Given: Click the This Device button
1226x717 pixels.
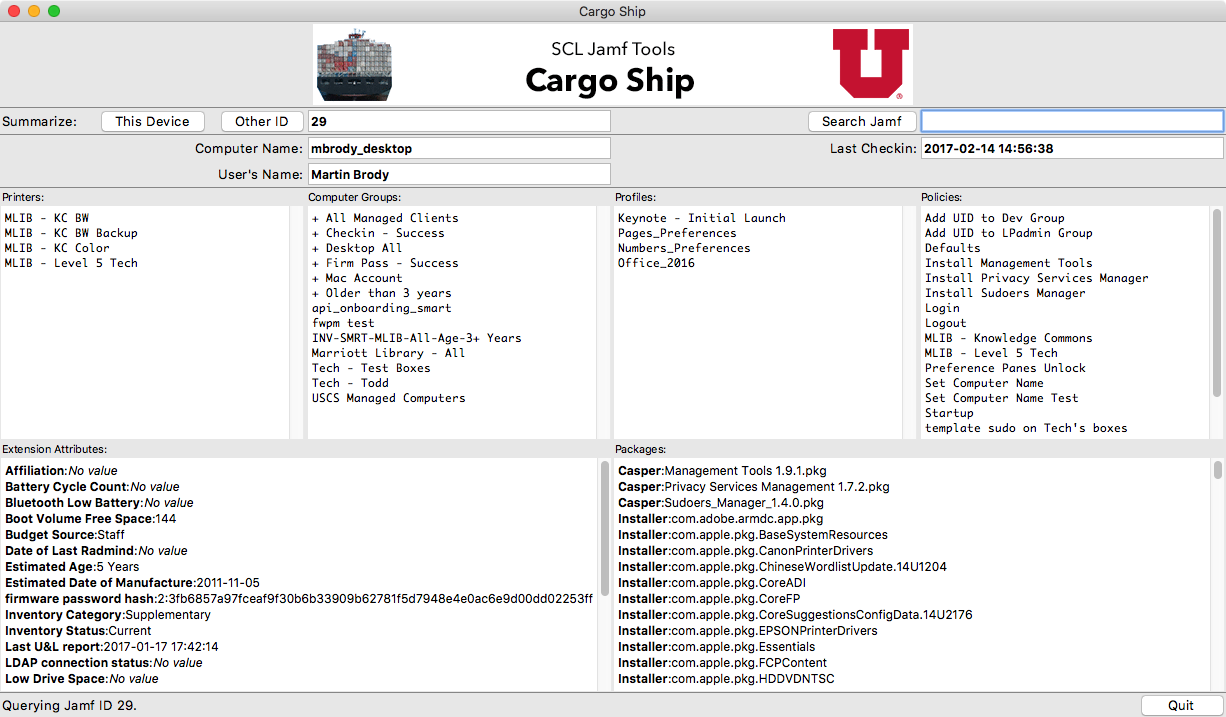Looking at the screenshot, I should (x=152, y=121).
